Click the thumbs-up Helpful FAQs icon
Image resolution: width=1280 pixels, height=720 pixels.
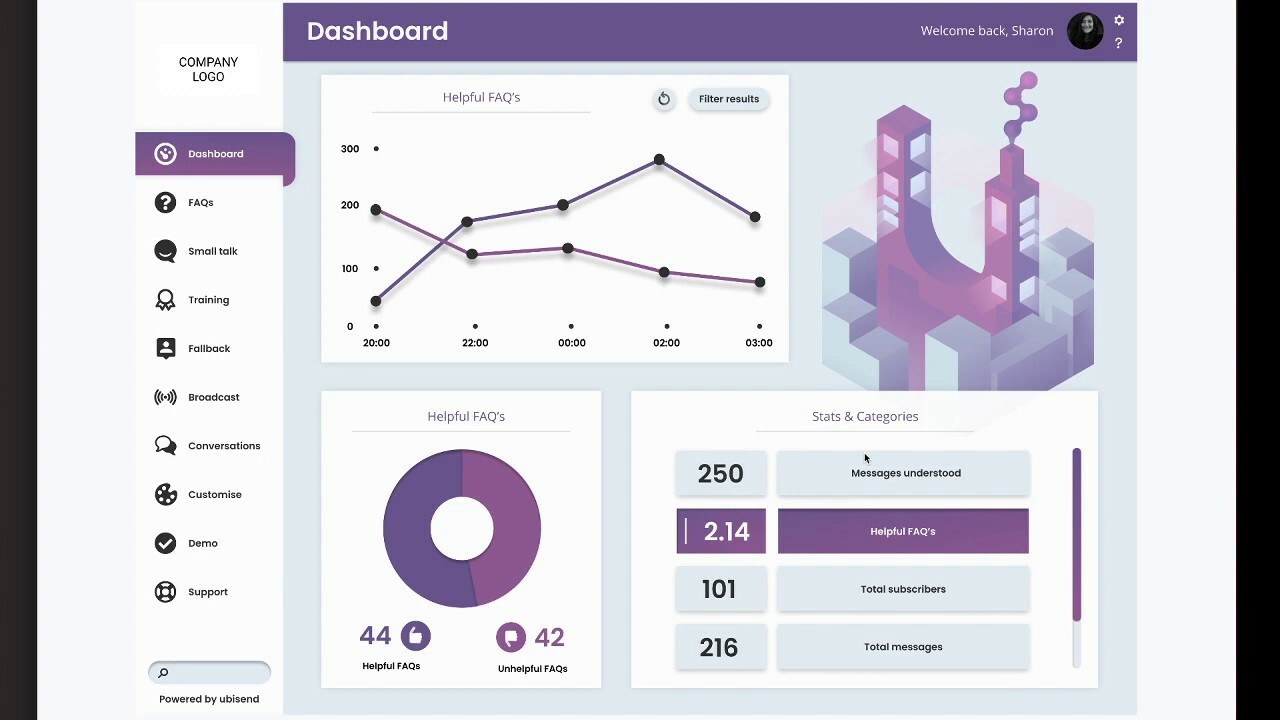click(416, 636)
